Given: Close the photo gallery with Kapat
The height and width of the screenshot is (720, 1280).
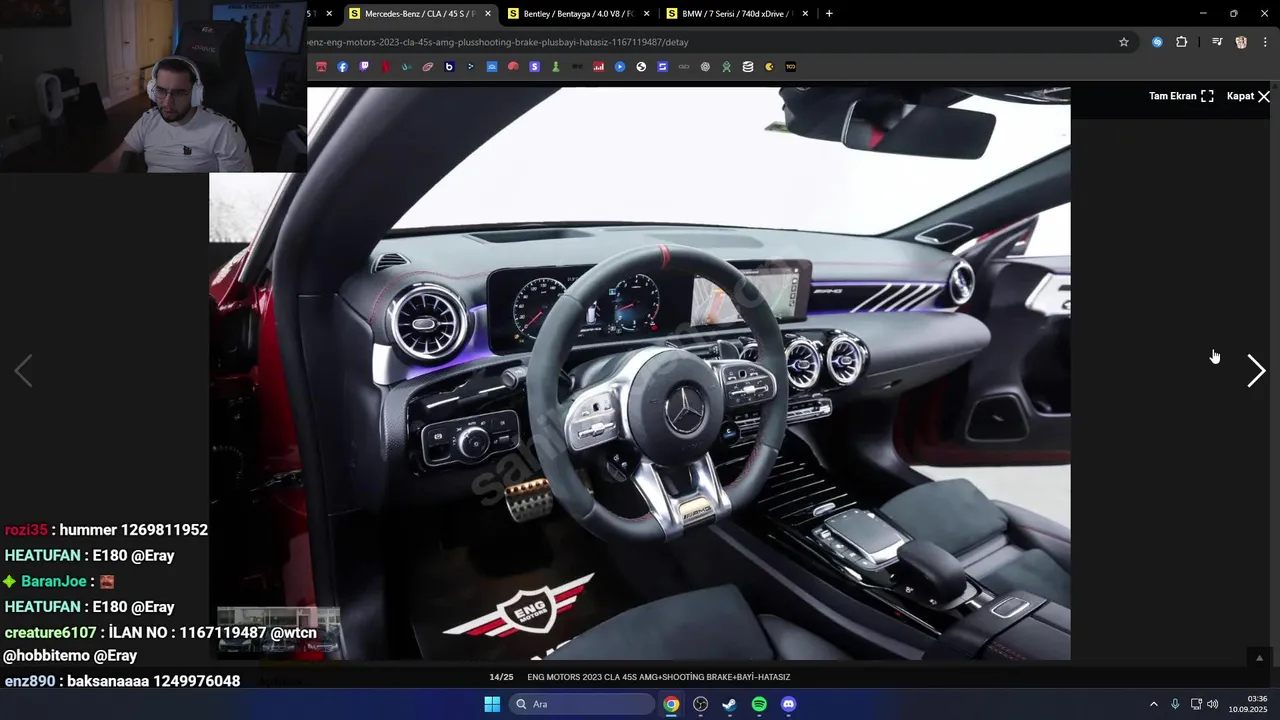Looking at the screenshot, I should point(1248,96).
